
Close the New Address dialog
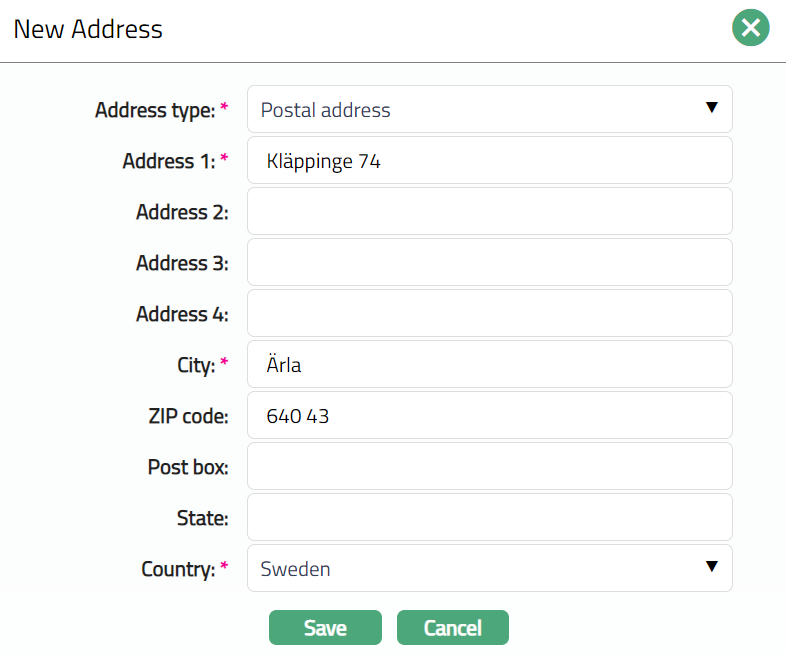pos(750,28)
